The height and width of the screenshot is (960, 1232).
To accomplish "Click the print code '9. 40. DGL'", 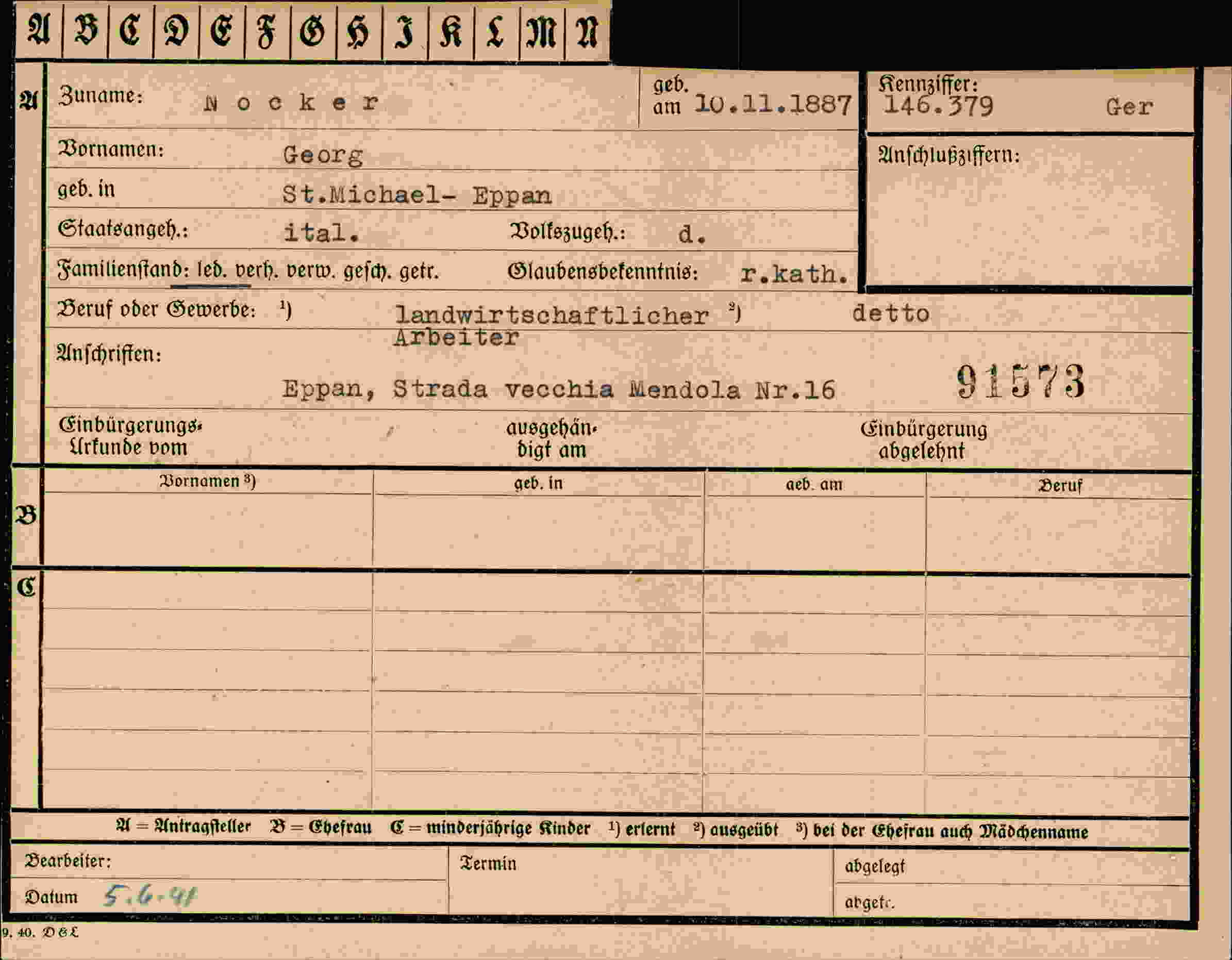I will pos(40,932).
